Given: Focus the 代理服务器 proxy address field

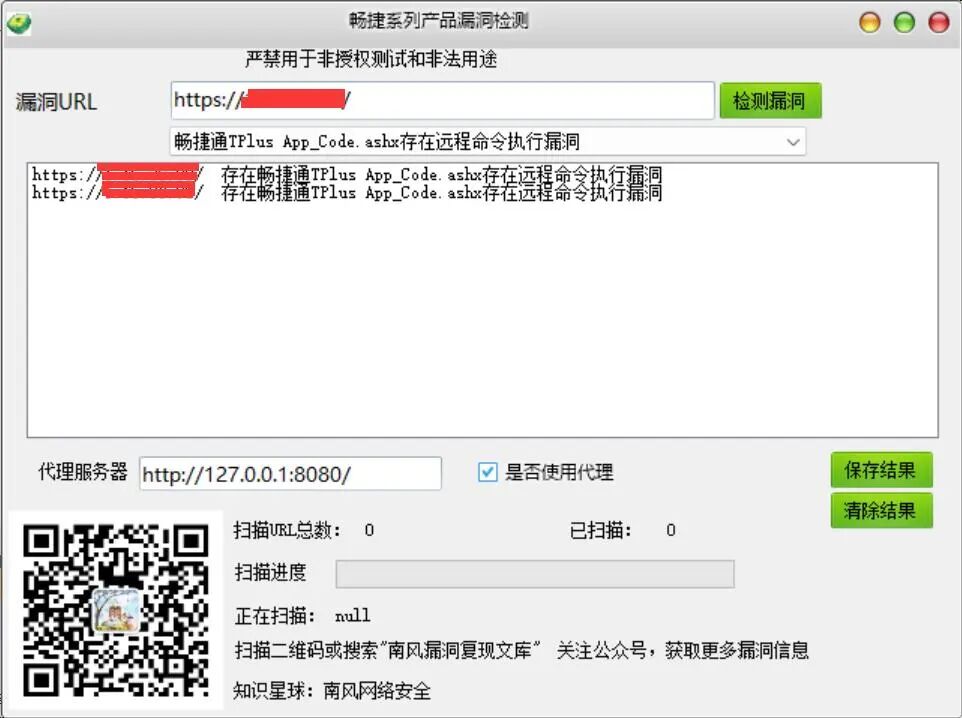Looking at the screenshot, I should (290, 474).
